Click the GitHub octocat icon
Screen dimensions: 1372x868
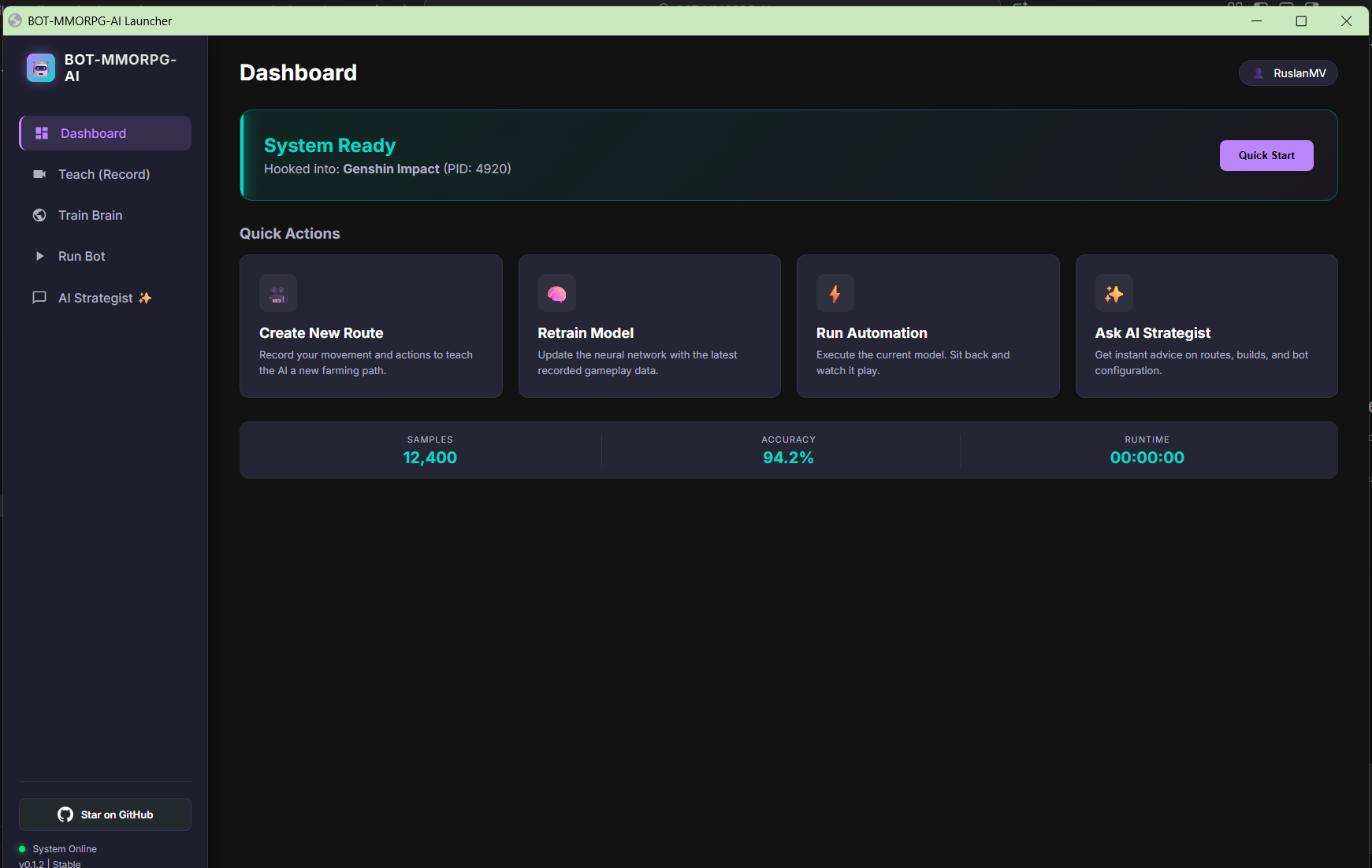tap(65, 814)
